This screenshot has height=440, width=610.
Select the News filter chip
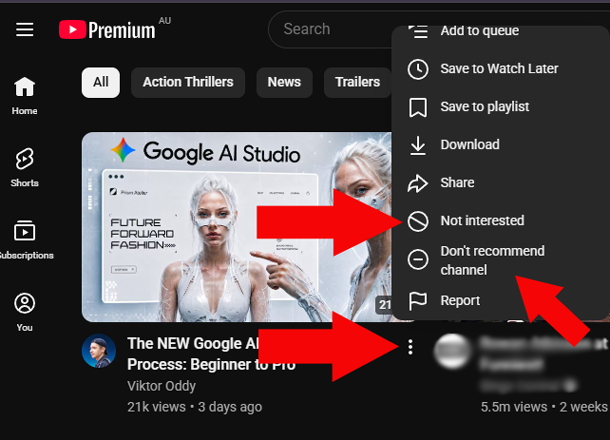coord(284,82)
